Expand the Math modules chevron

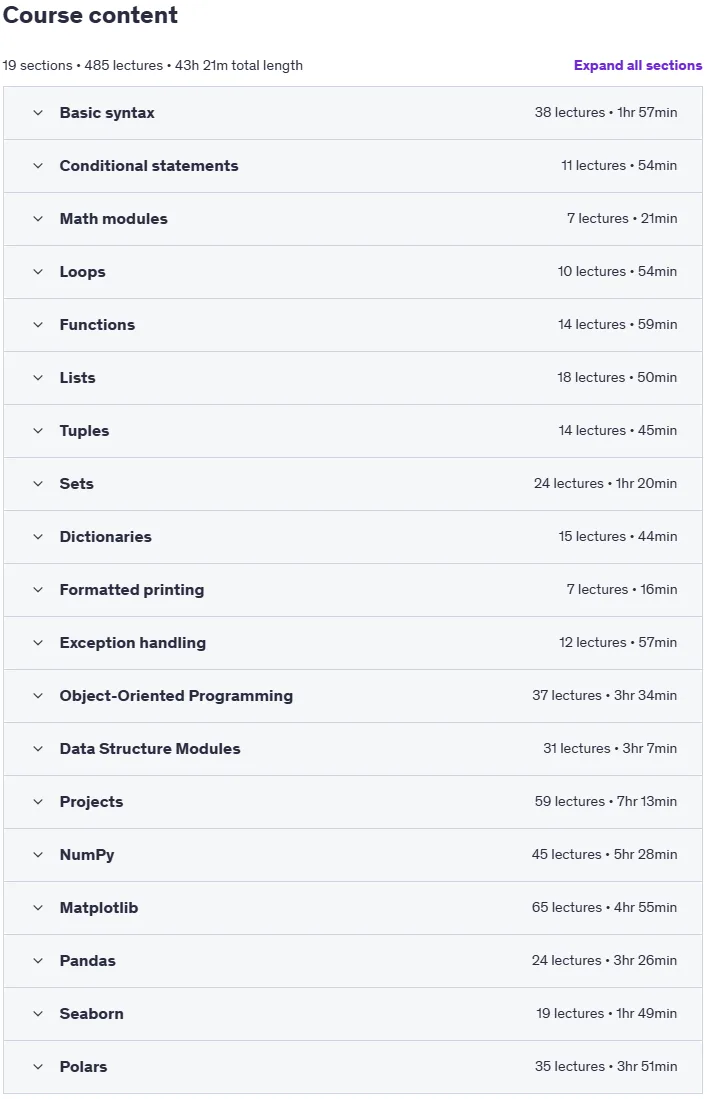[38, 219]
